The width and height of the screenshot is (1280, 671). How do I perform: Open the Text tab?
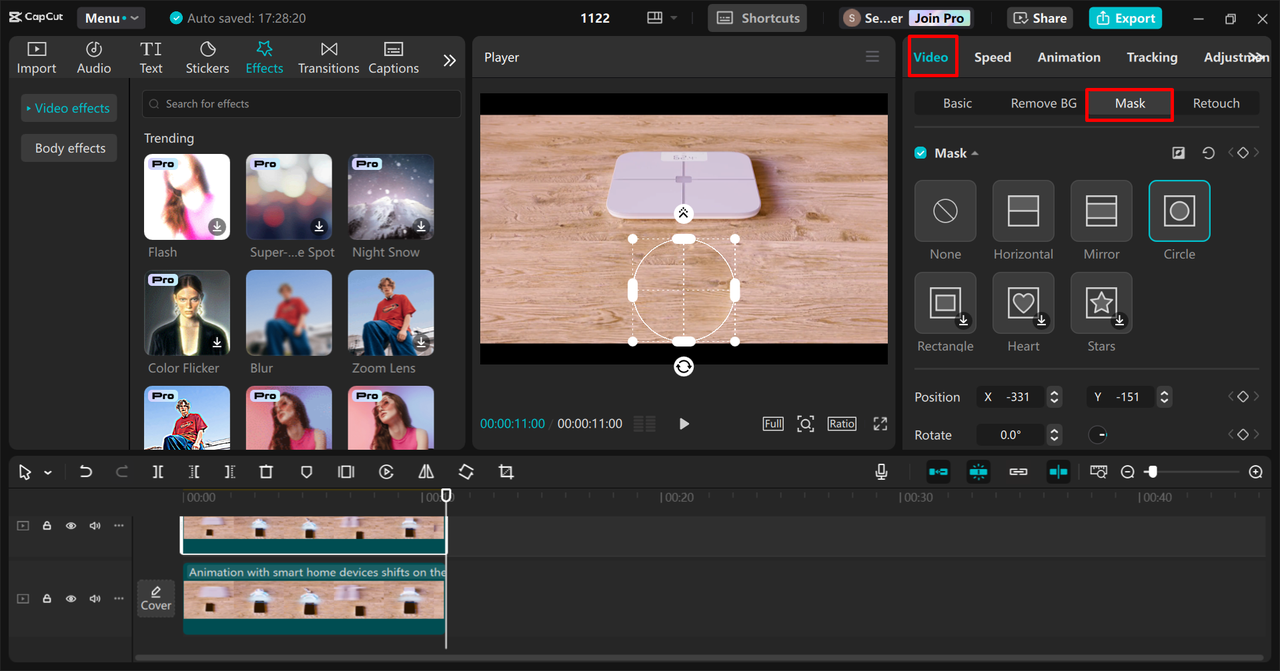[151, 58]
